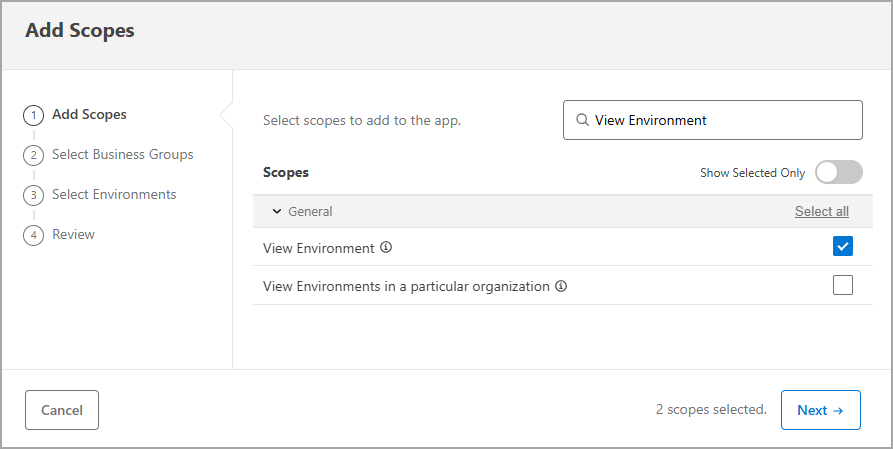Screen dimensions: 893x449
Task: Jump to the Review step label
Action: click(73, 235)
